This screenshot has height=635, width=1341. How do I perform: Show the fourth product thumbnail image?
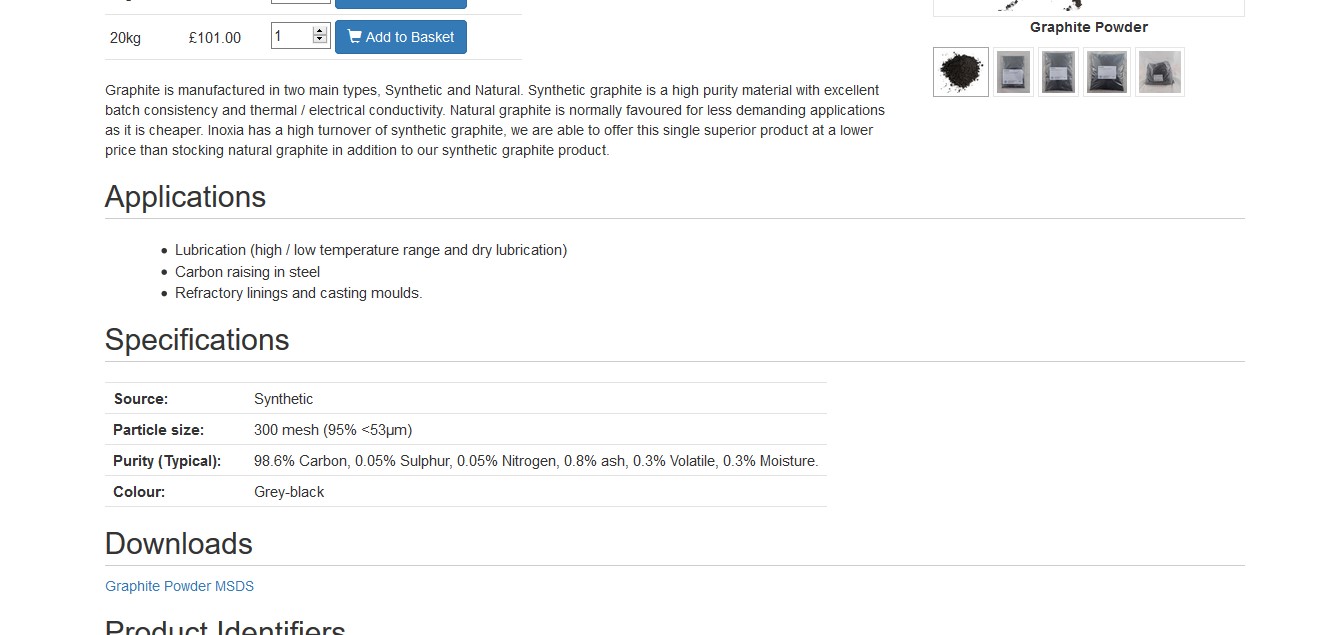[1107, 72]
